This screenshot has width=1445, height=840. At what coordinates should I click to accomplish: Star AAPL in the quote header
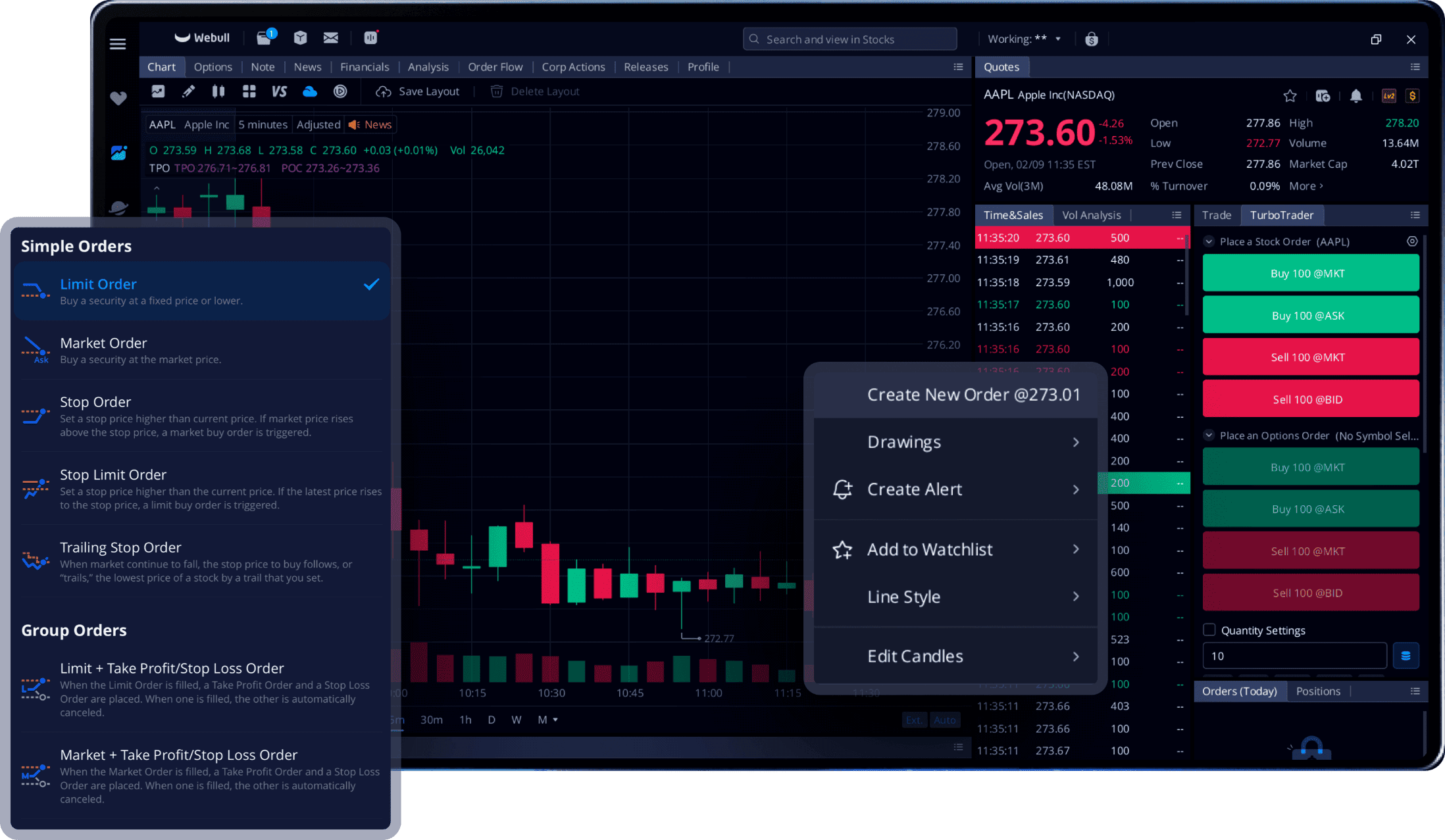click(x=1290, y=96)
